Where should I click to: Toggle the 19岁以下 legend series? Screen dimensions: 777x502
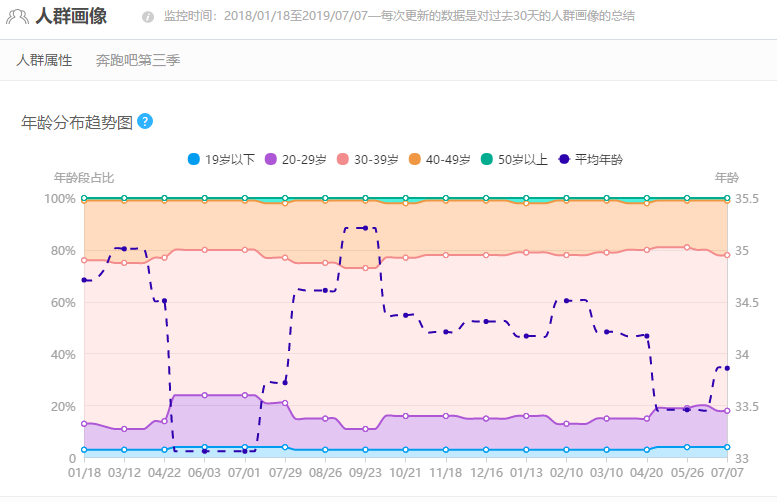click(x=221, y=159)
